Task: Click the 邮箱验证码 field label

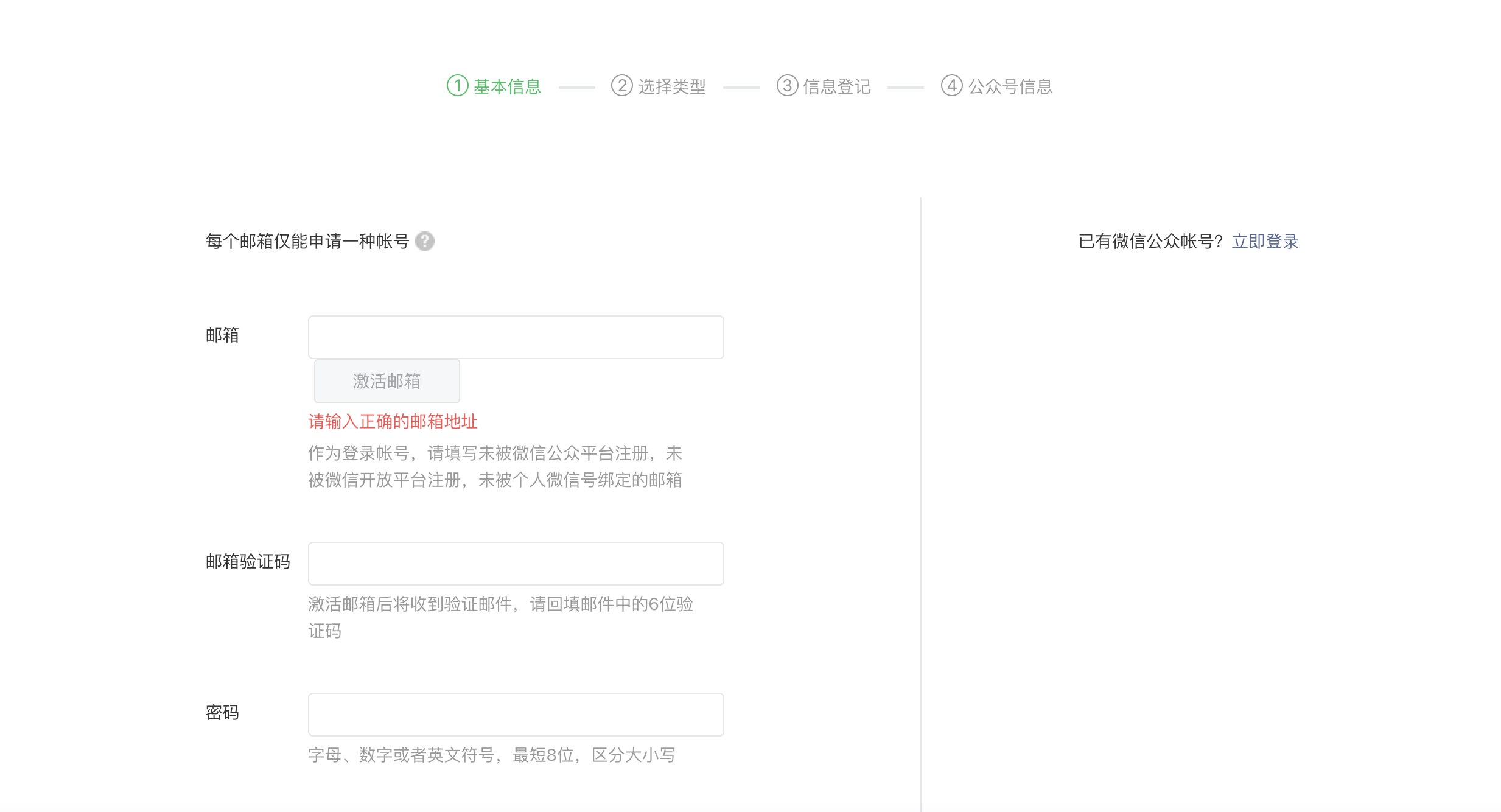Action: pyautogui.click(x=248, y=561)
